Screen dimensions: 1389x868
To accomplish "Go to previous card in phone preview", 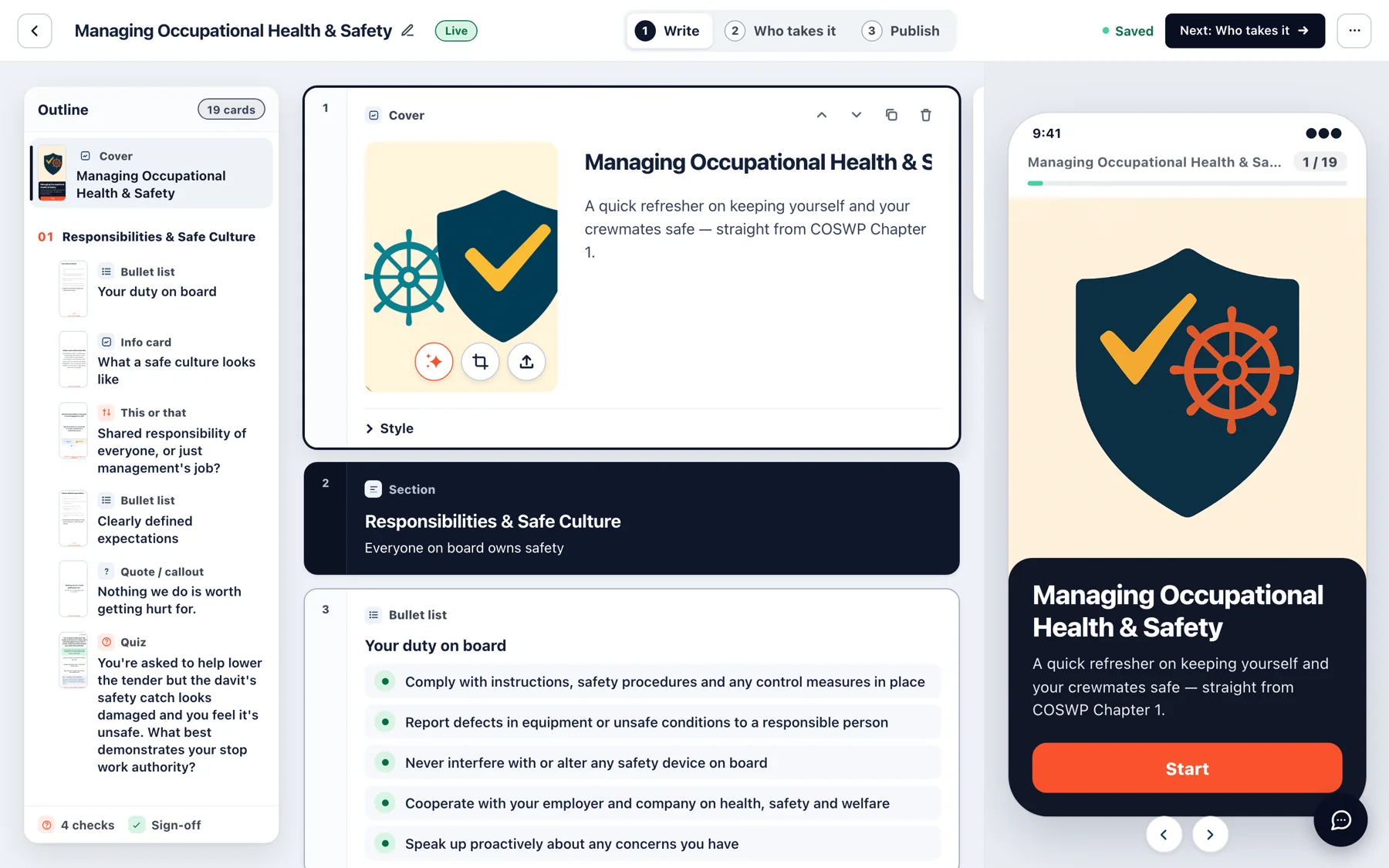I will pos(1164,834).
